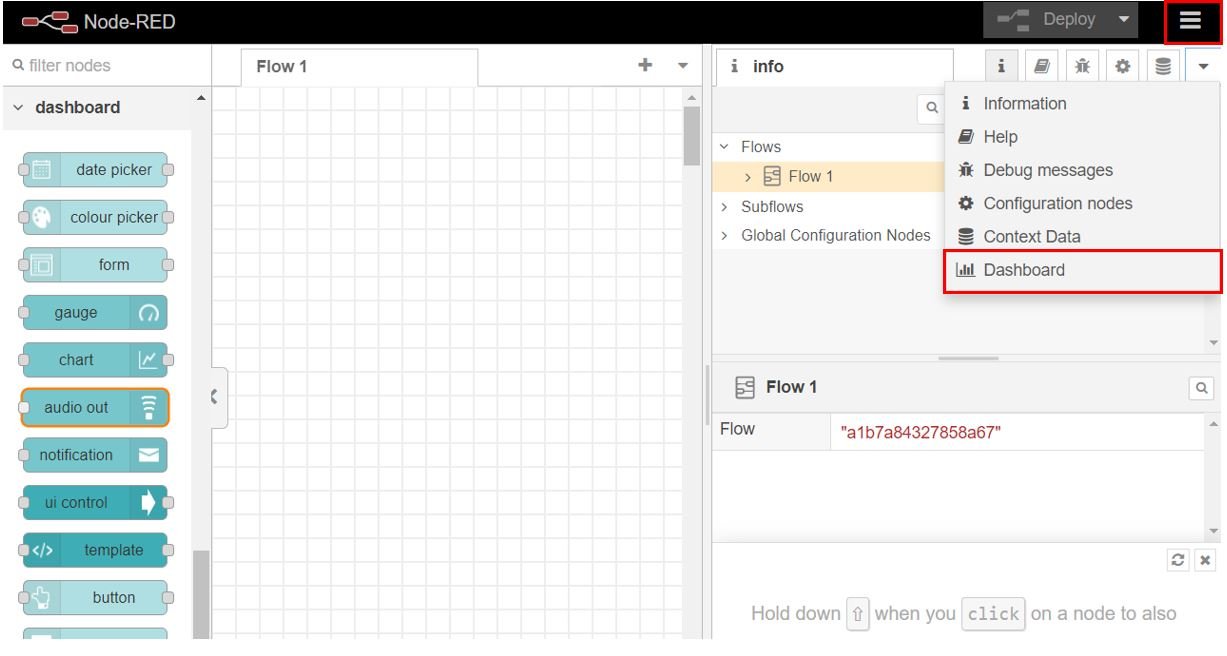1227x656 pixels.
Task: Open the help book icon tab
Action: point(1041,66)
